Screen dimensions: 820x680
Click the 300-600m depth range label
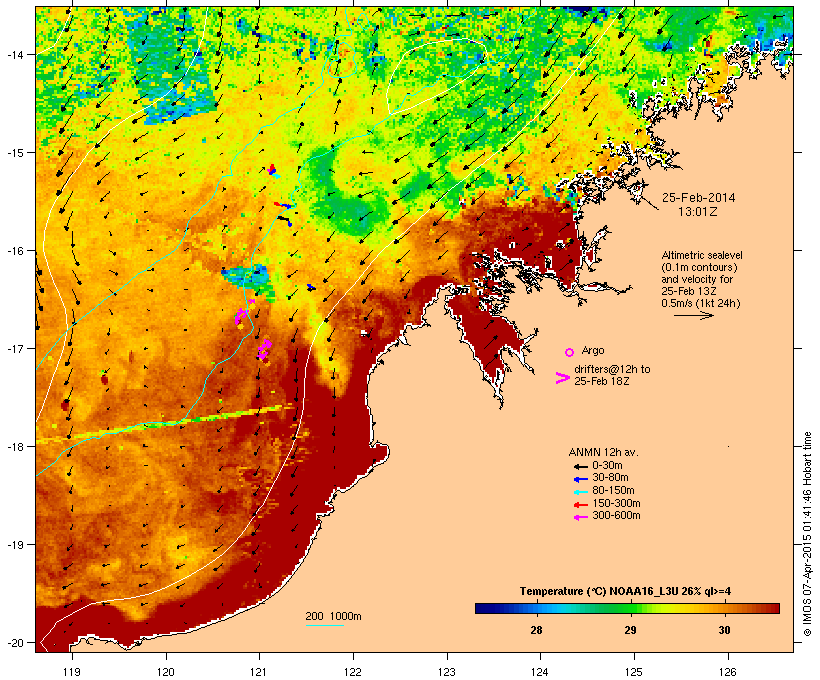pos(616,516)
